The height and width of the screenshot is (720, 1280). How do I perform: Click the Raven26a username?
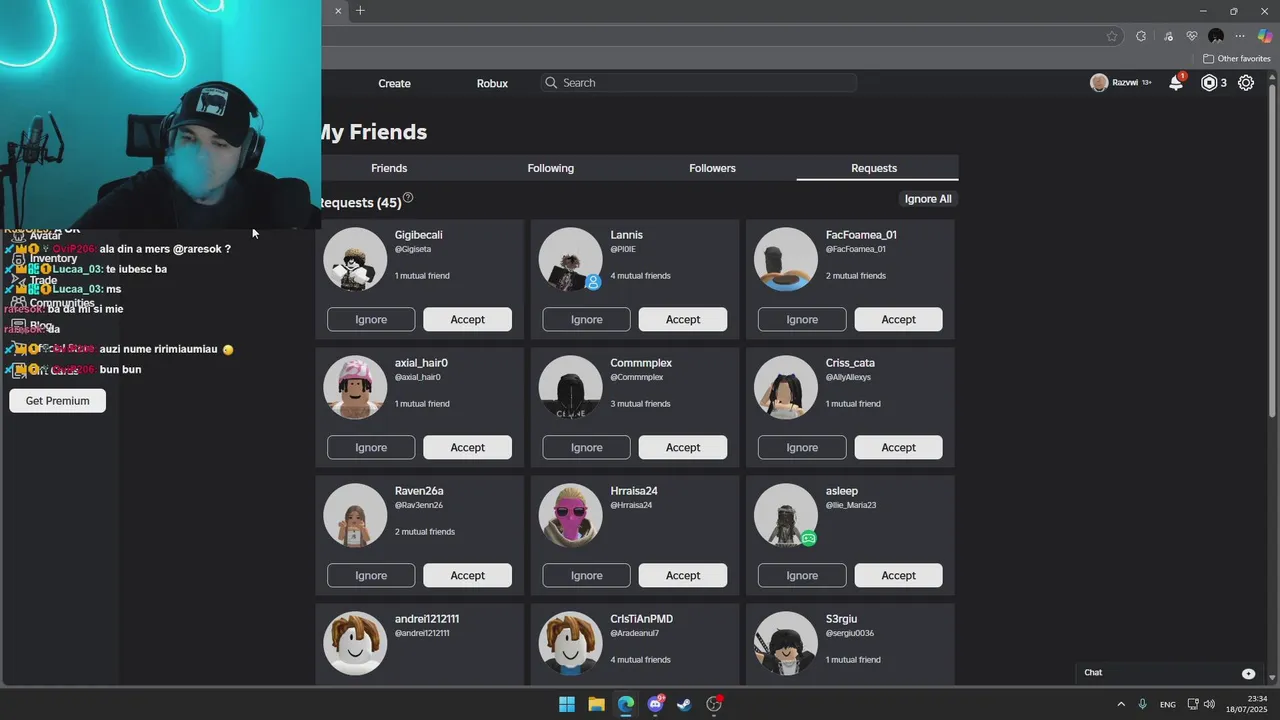click(x=419, y=491)
